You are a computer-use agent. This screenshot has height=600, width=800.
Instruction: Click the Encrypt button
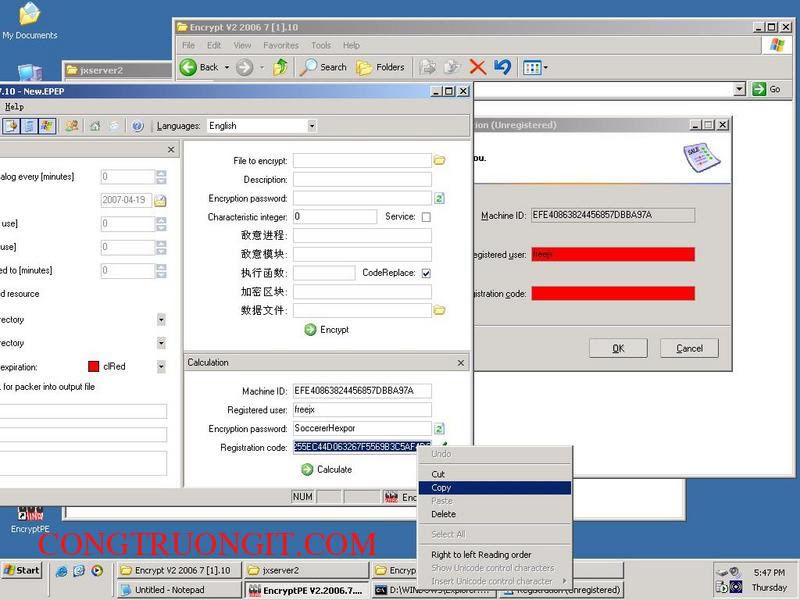(x=327, y=330)
